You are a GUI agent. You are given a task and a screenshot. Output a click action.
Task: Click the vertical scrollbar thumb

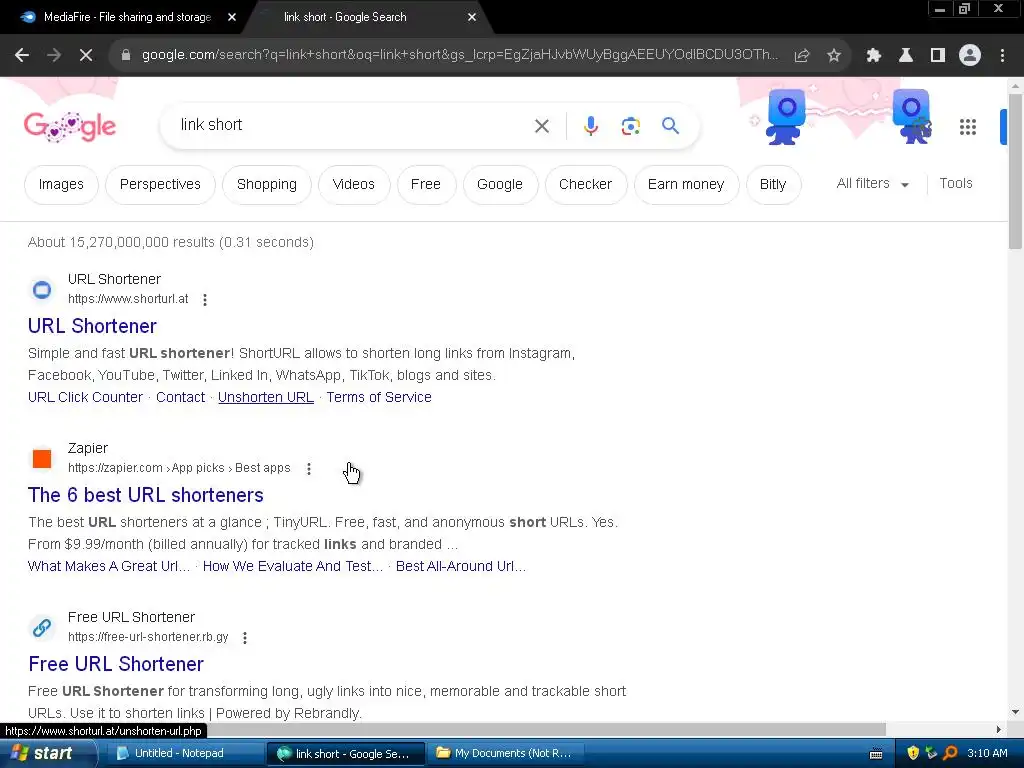(1015, 171)
